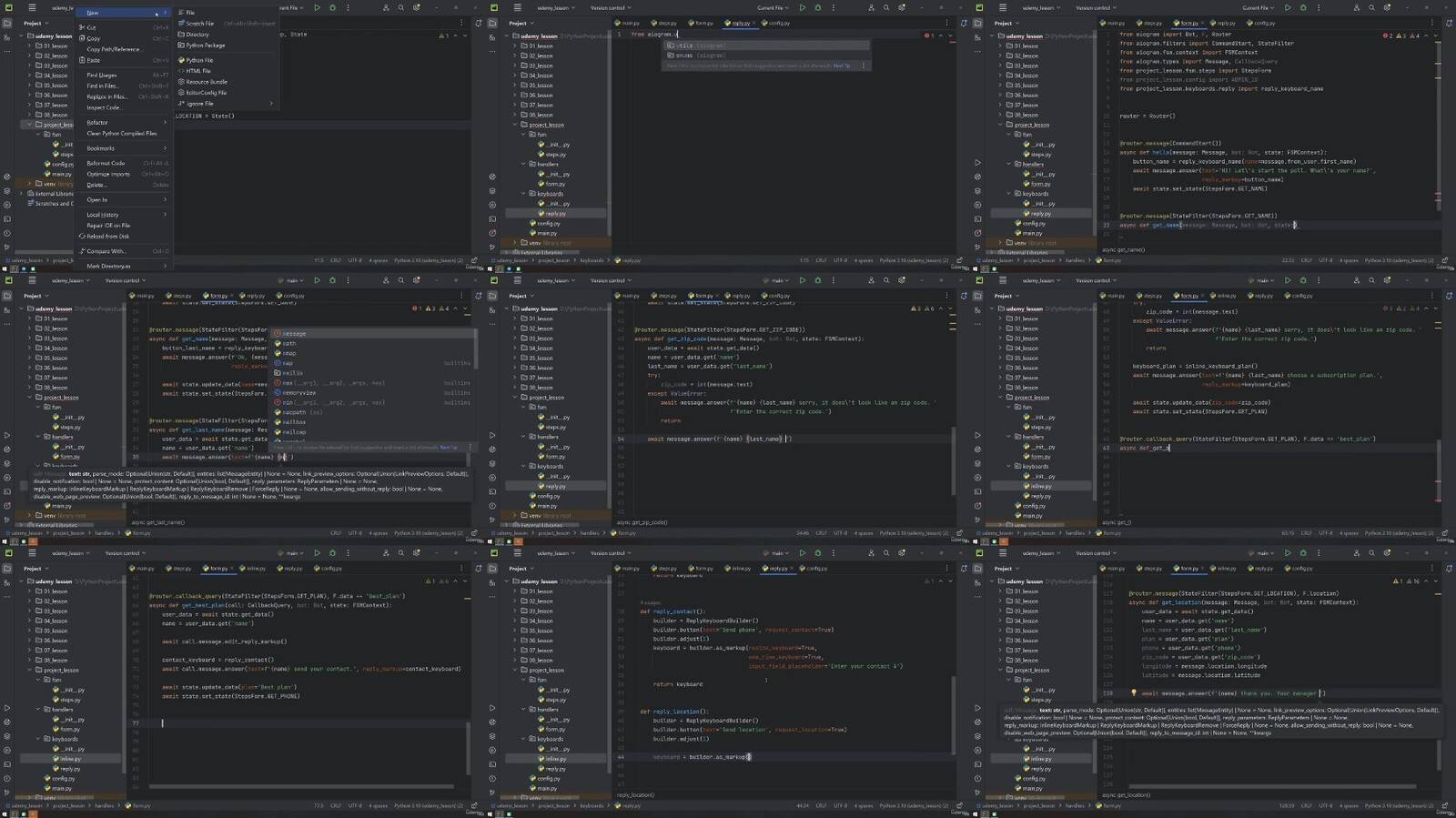1456x818 pixels.
Task: Select memoryview in middle-left completion list
Action: click(x=298, y=392)
